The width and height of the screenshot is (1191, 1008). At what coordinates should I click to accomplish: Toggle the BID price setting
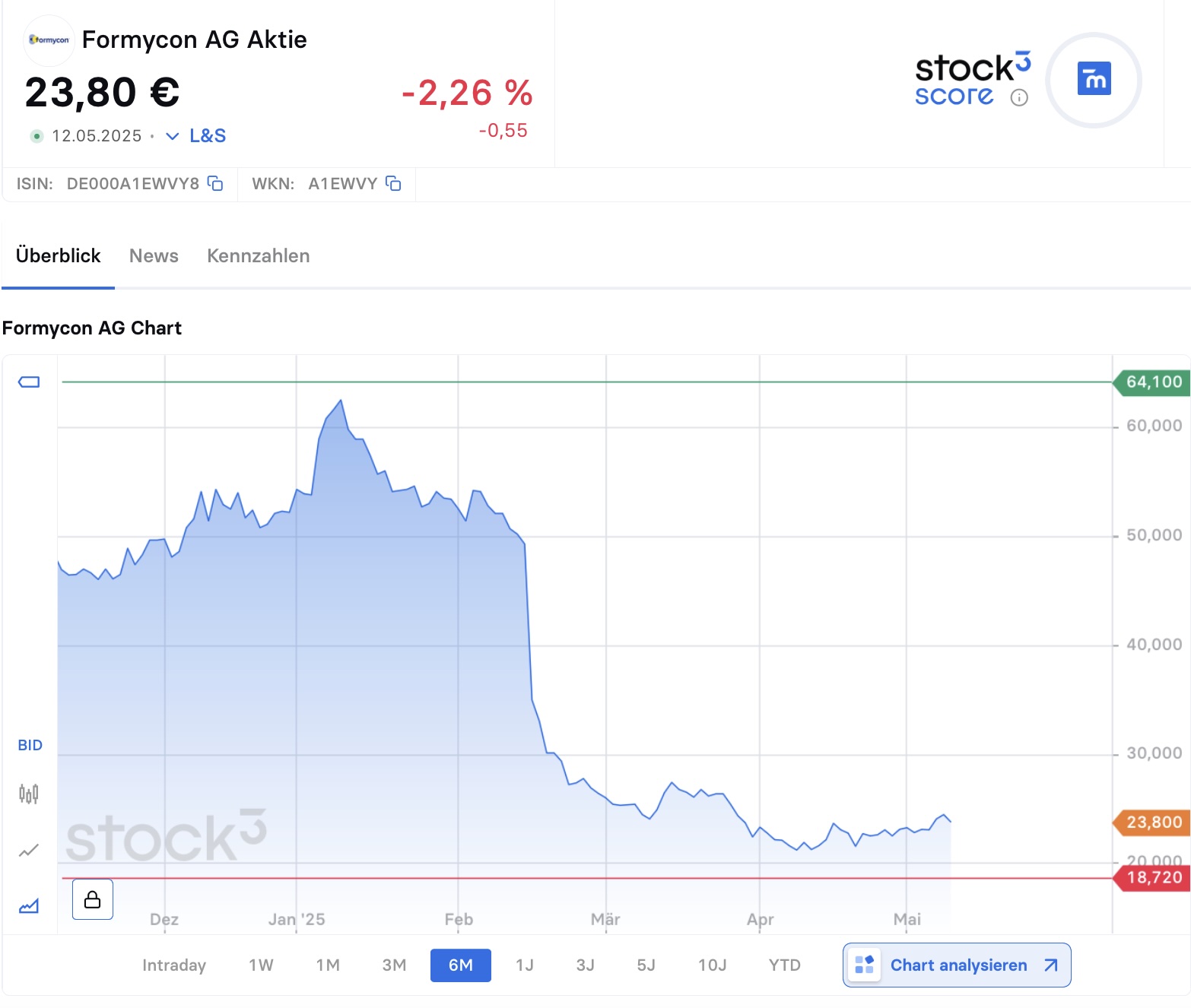[30, 745]
